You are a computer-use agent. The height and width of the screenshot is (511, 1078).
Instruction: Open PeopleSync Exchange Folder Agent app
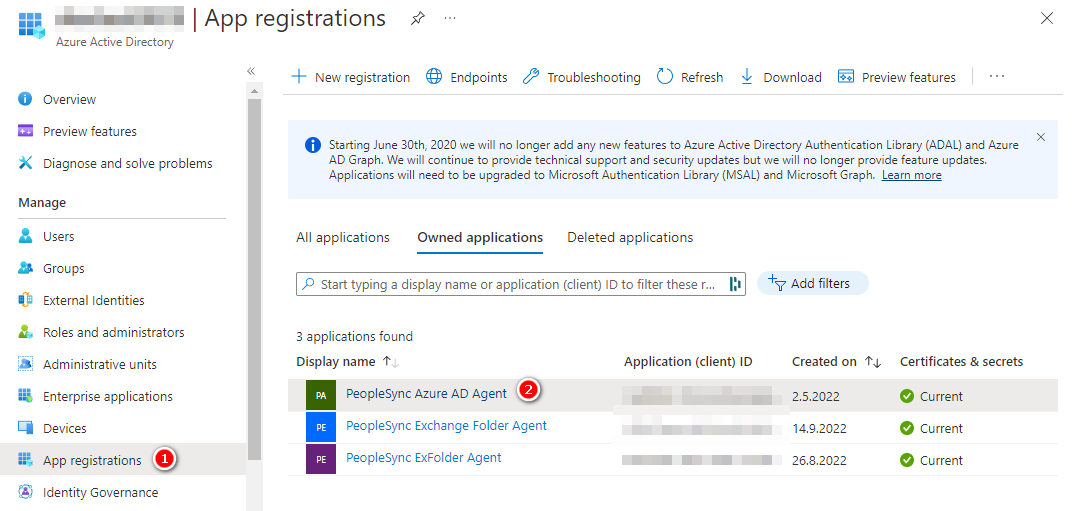click(x=446, y=426)
